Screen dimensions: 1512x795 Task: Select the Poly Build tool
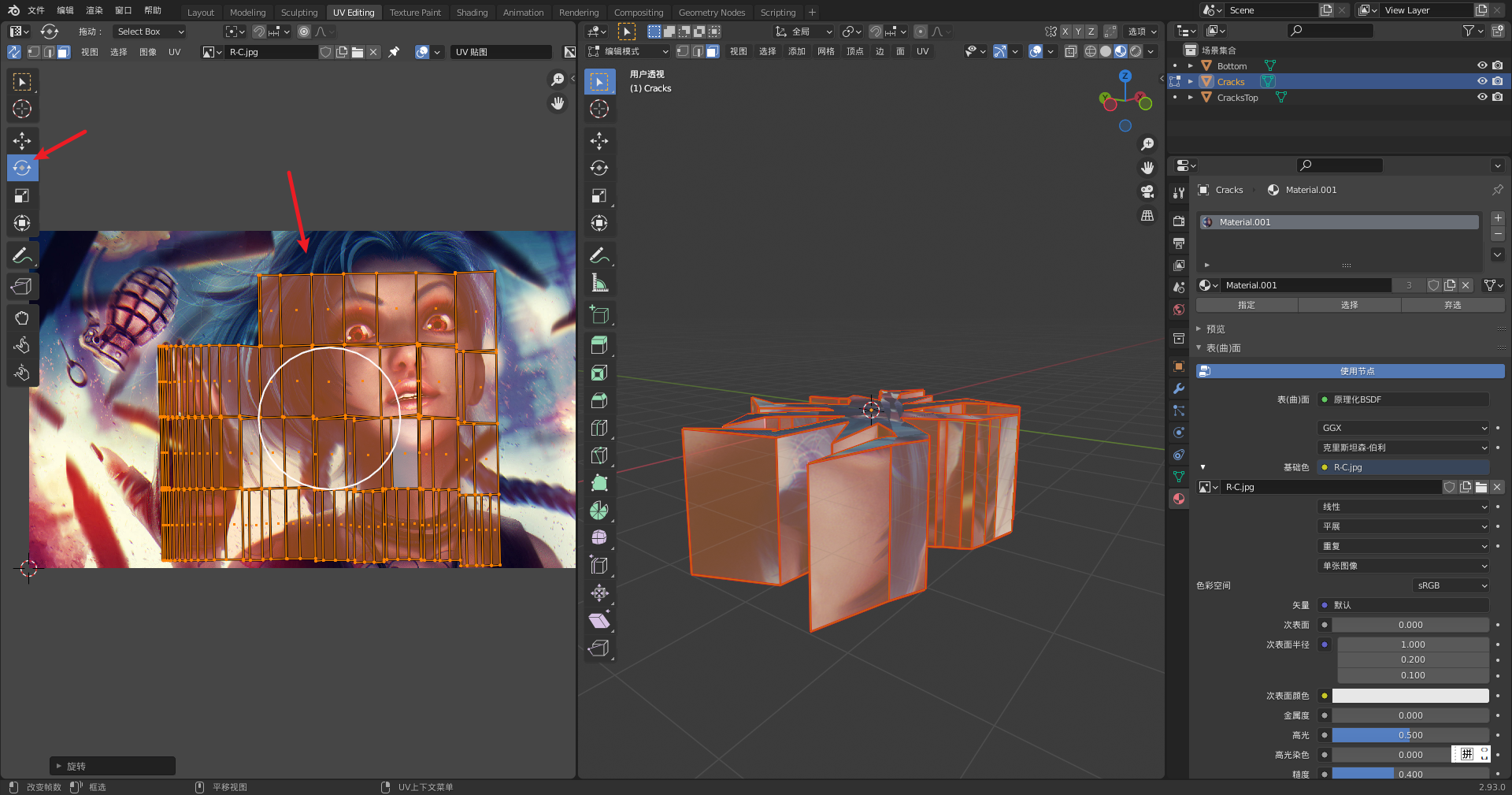click(x=599, y=483)
